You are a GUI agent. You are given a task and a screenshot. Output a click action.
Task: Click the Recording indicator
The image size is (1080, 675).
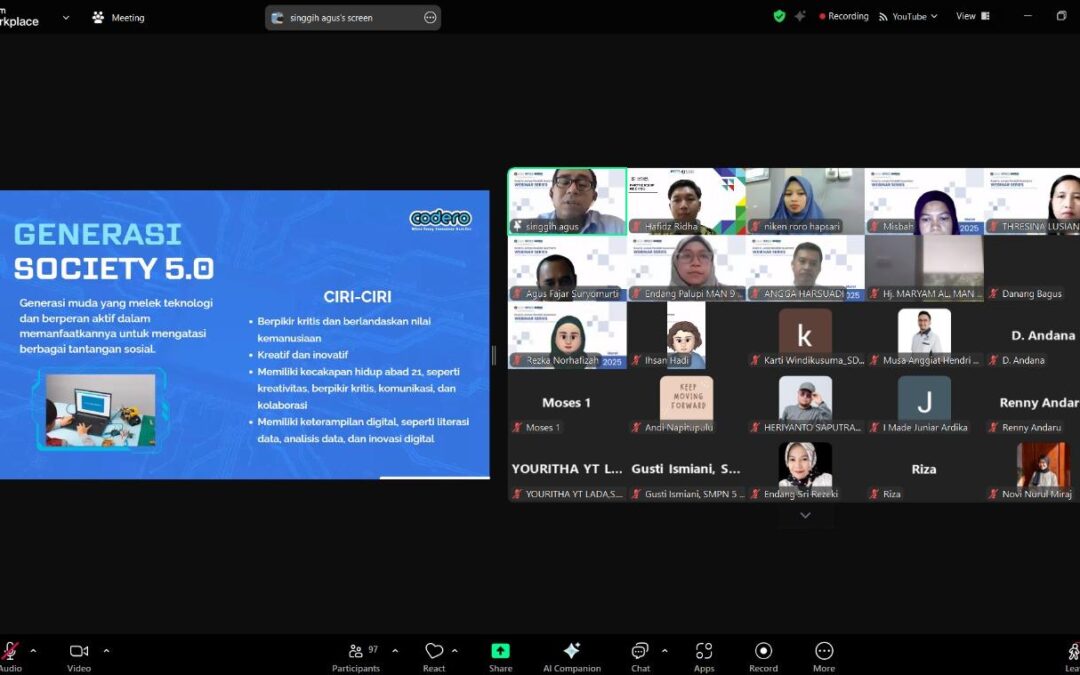(844, 16)
